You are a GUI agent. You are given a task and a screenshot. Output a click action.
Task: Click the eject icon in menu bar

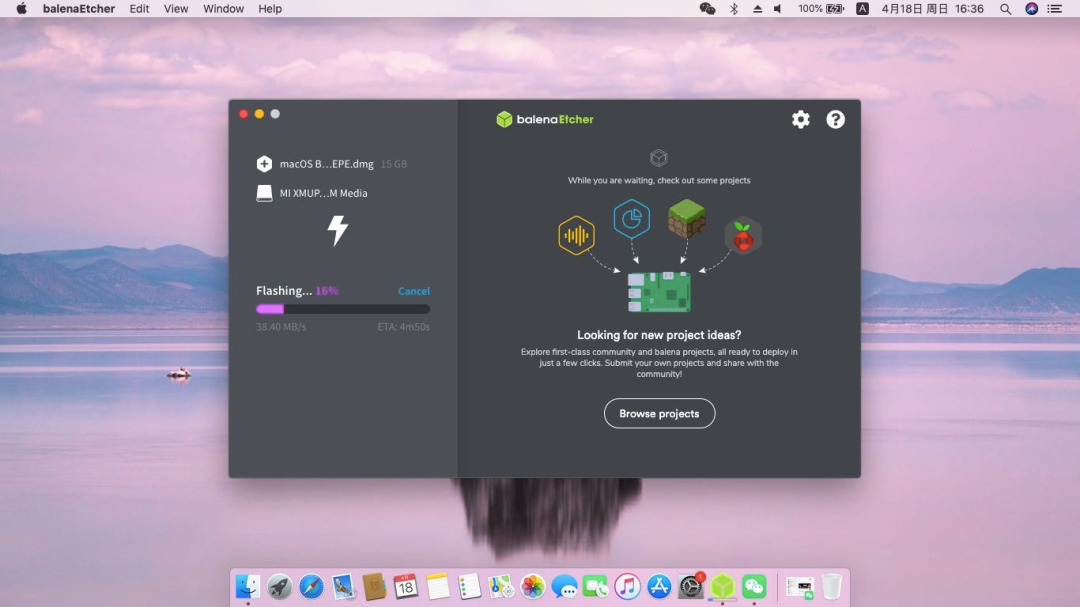click(x=757, y=8)
